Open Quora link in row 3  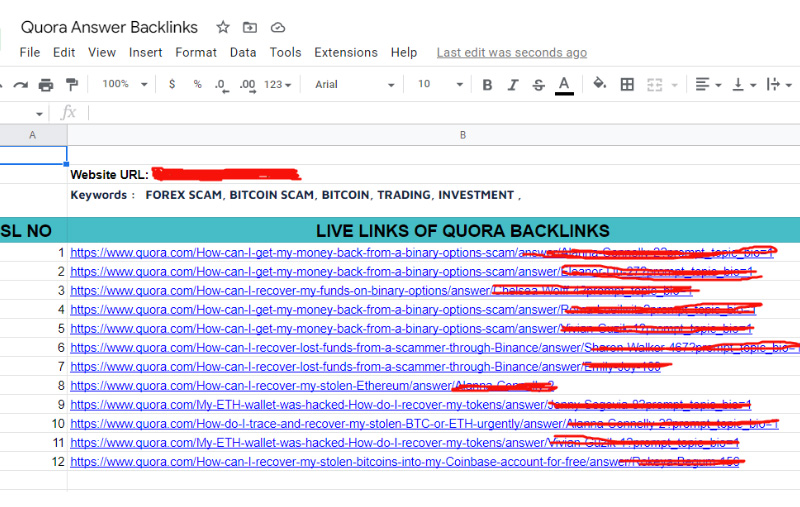[x=381, y=291]
